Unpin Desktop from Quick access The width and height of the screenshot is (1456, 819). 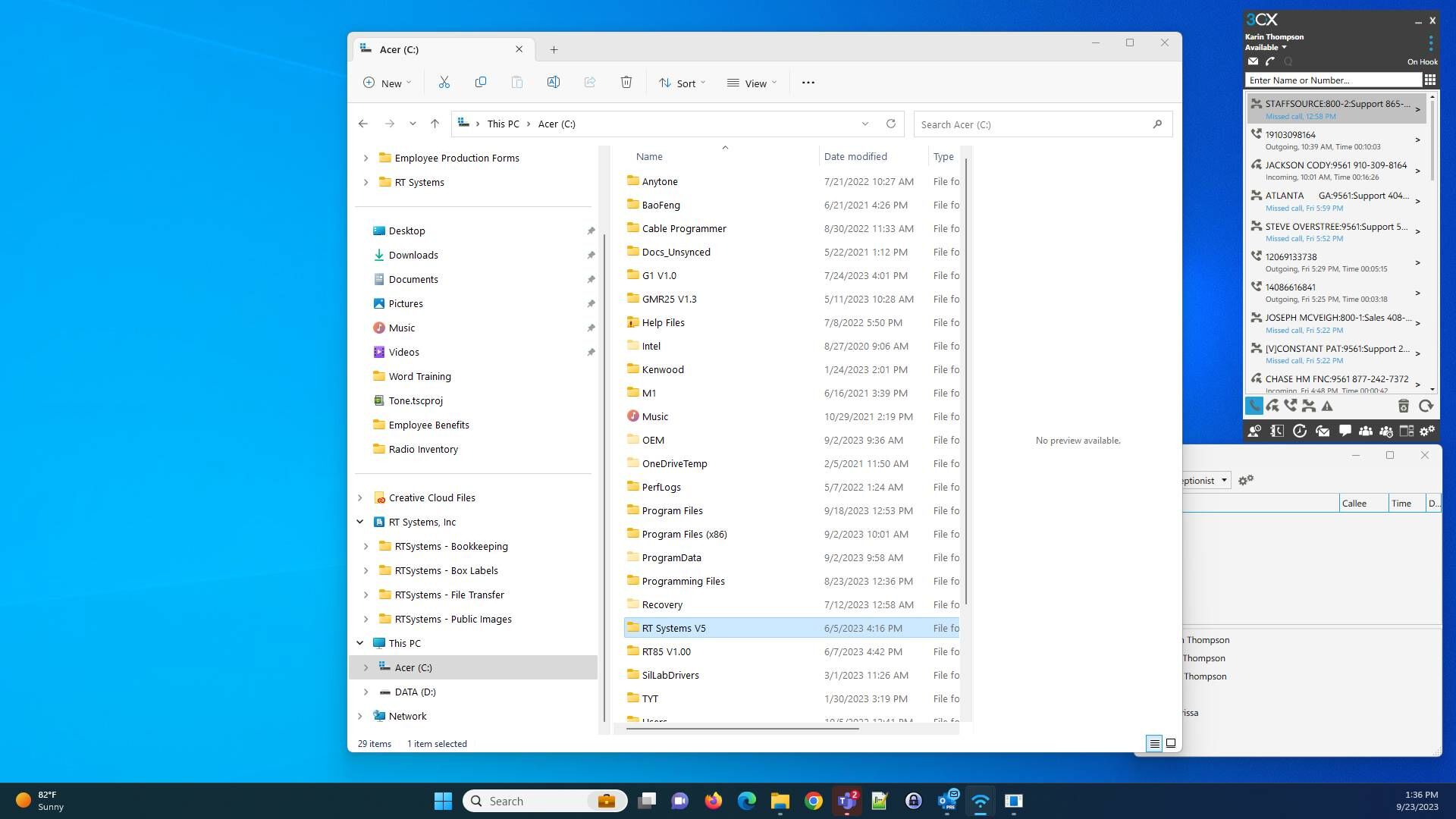point(591,231)
